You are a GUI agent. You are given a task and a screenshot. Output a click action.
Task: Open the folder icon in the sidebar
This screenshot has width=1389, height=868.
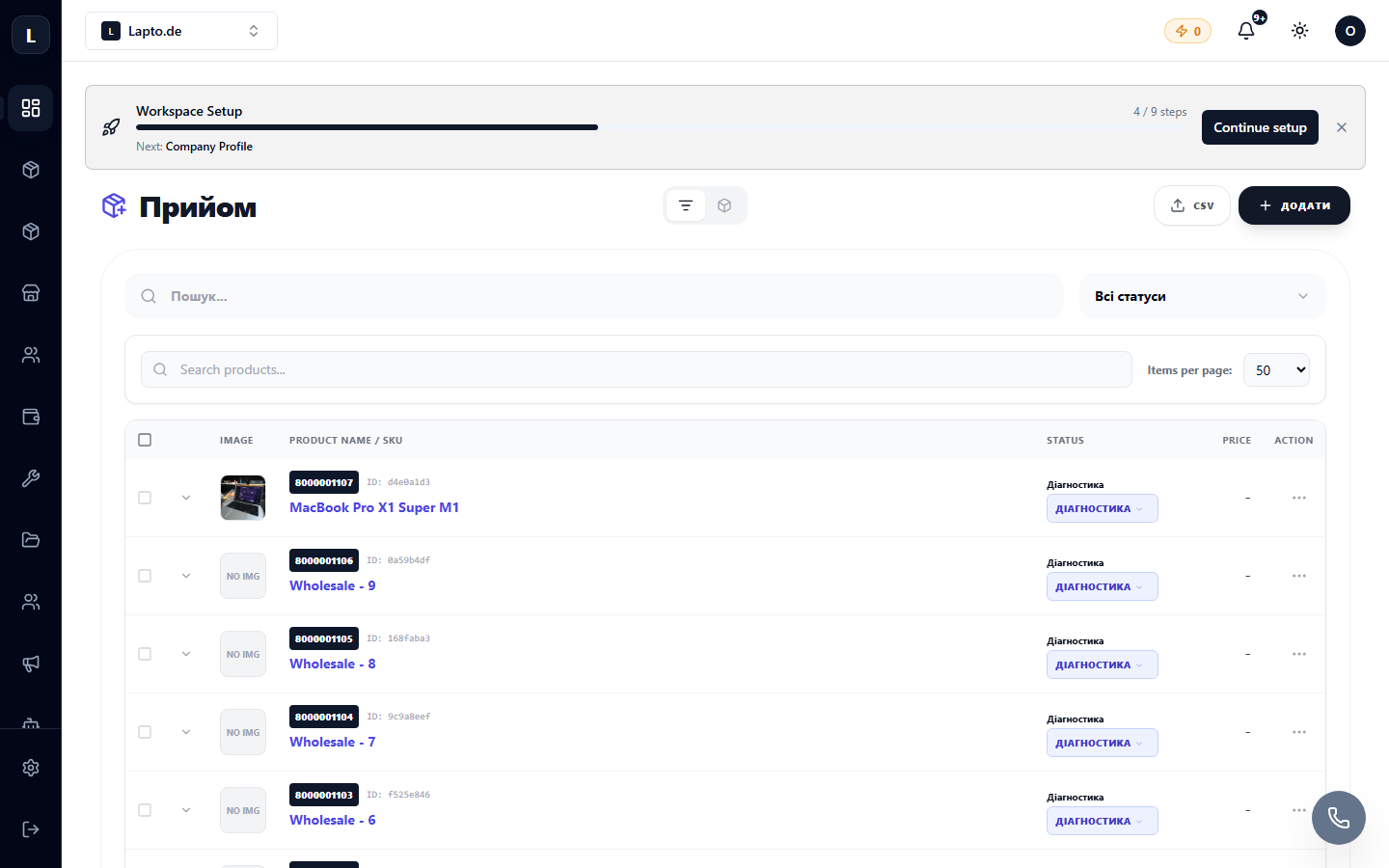coord(31,540)
